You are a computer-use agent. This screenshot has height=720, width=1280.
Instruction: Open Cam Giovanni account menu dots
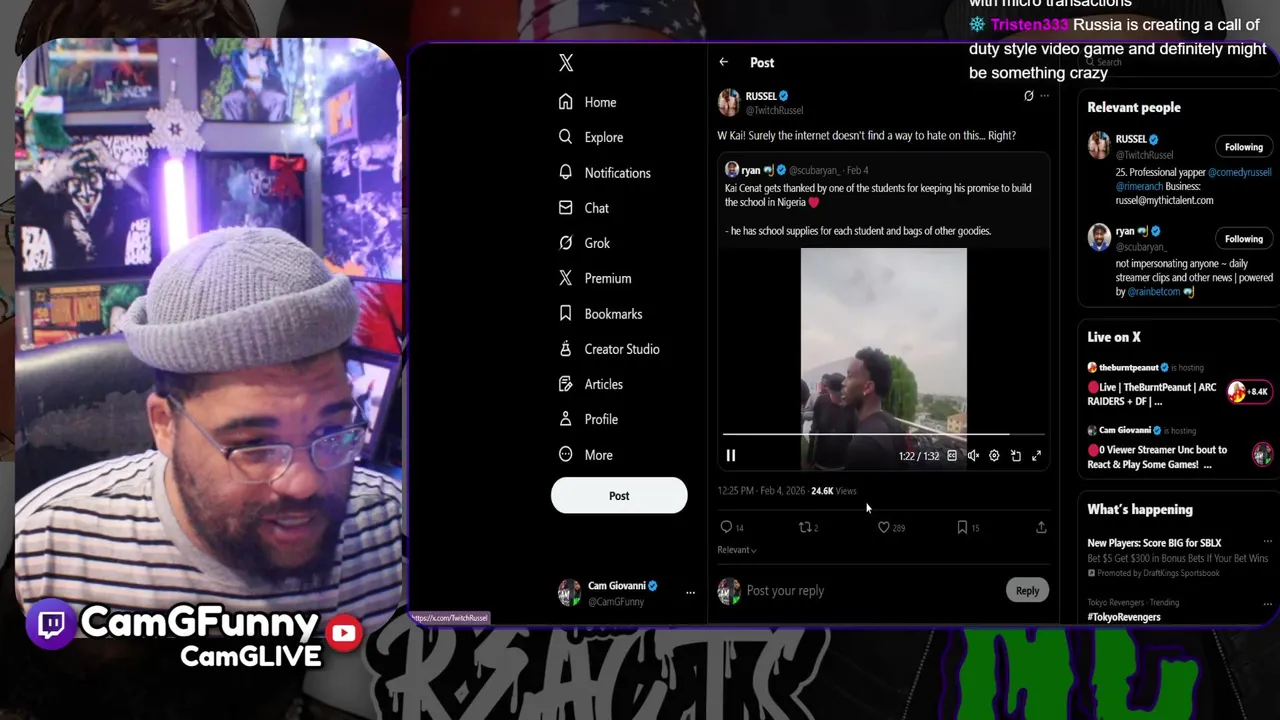coord(690,593)
